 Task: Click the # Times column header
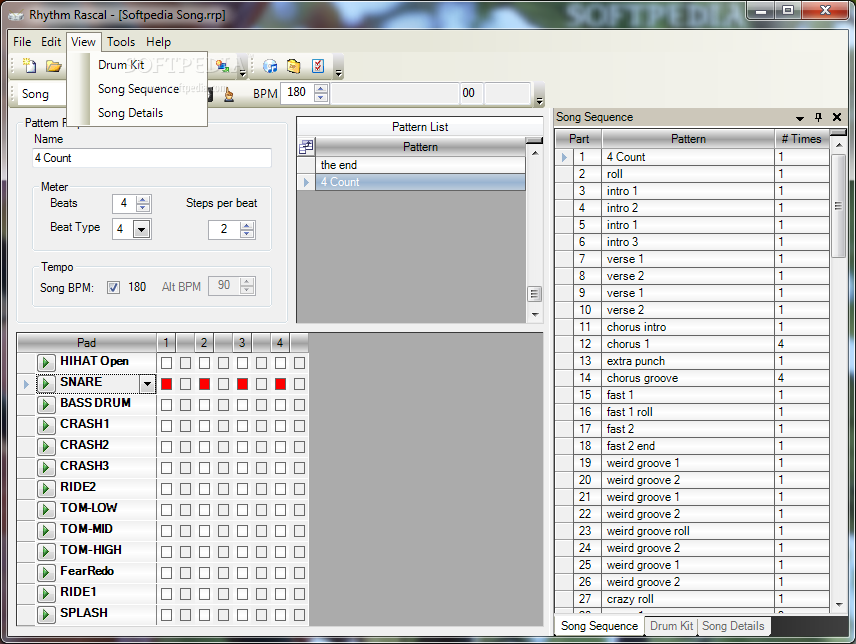pyautogui.click(x=801, y=139)
